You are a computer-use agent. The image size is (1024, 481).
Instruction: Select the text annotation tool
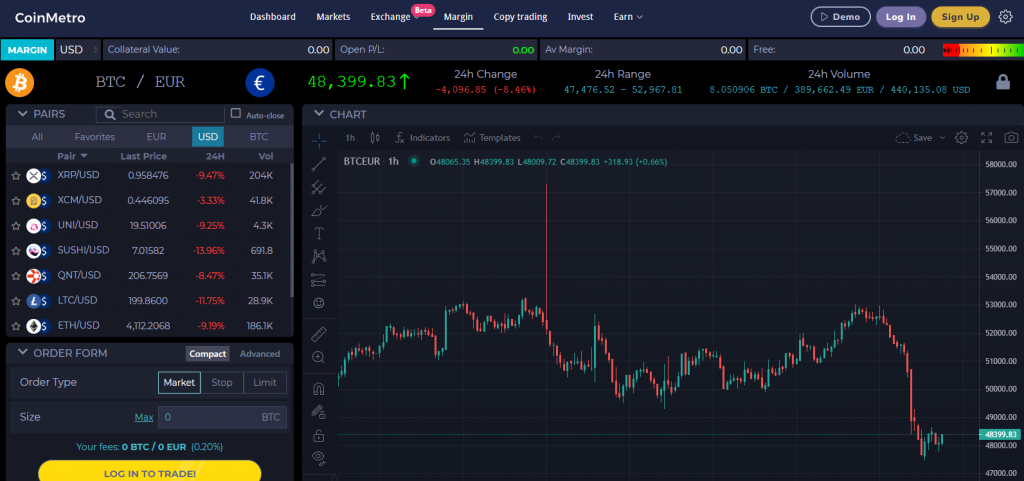[319, 233]
